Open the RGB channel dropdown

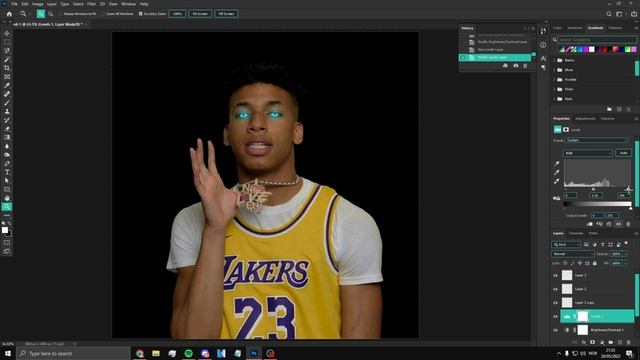[588, 153]
